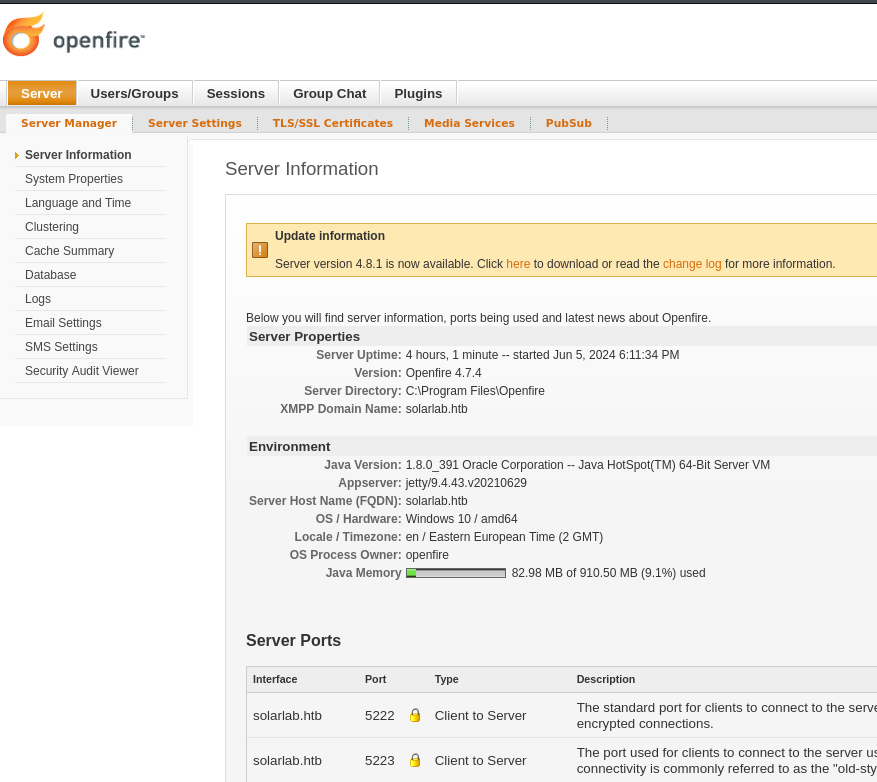
Task: Click solarlab.htb in the 5222 row
Action: pos(287,715)
